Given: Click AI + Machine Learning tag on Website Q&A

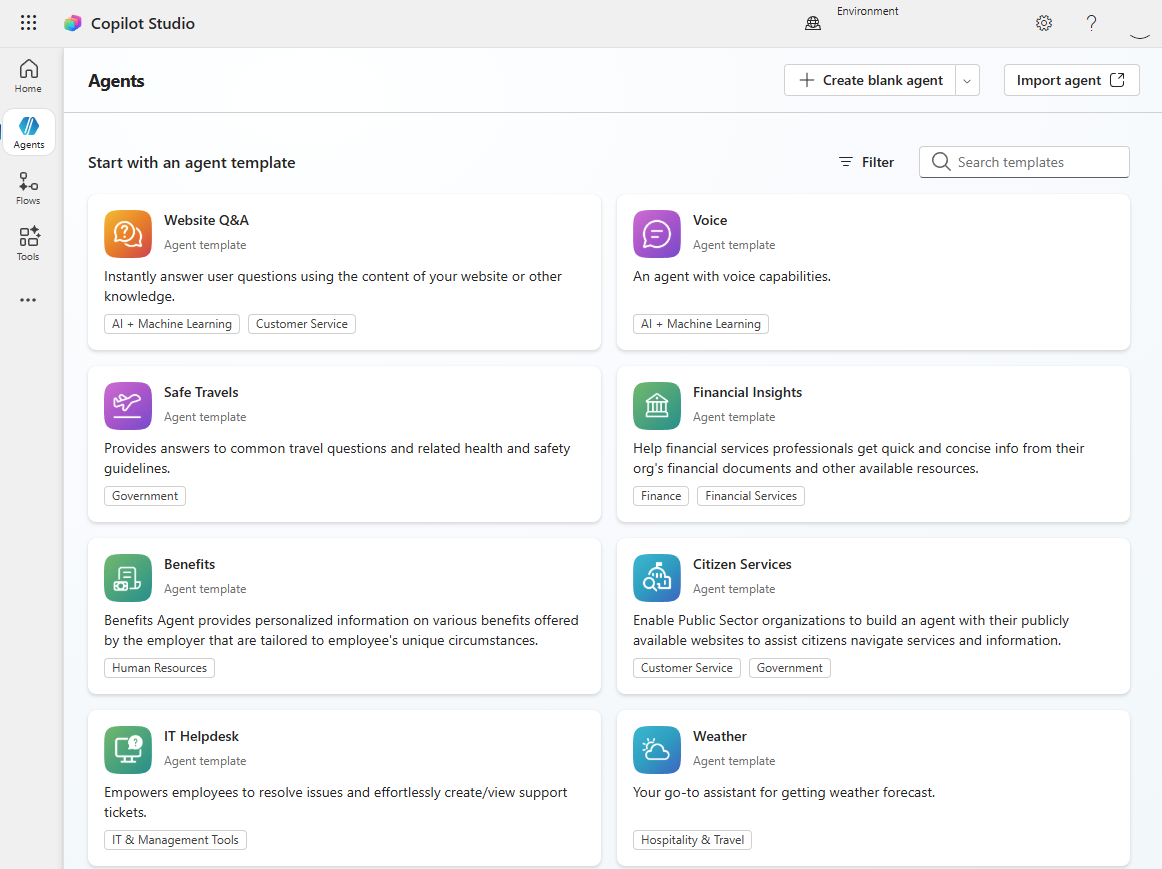Looking at the screenshot, I should (172, 324).
